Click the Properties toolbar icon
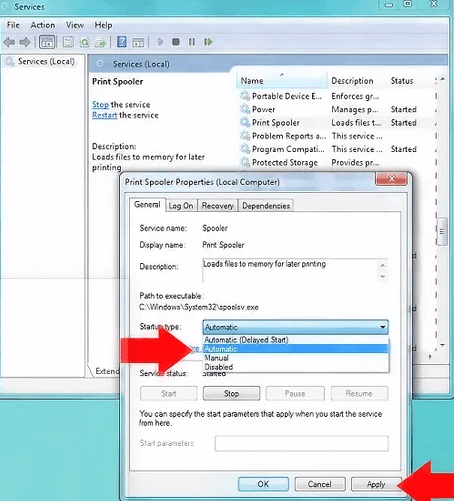Viewport: 454px width, 501px height. tap(68, 42)
